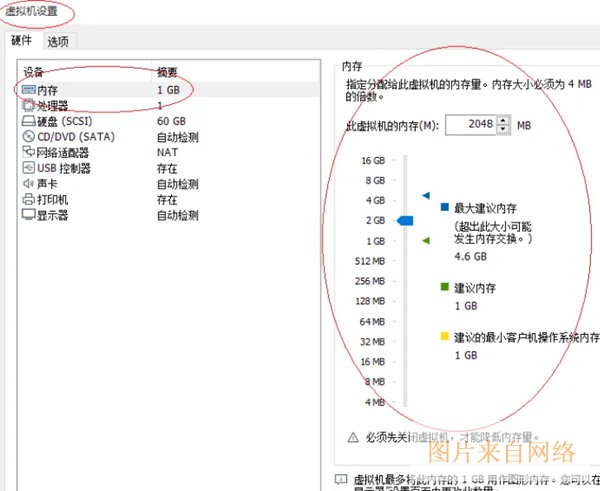Image resolution: width=600 pixels, height=491 pixels.
Task: Click the blue memory slider handle
Action: point(405,220)
